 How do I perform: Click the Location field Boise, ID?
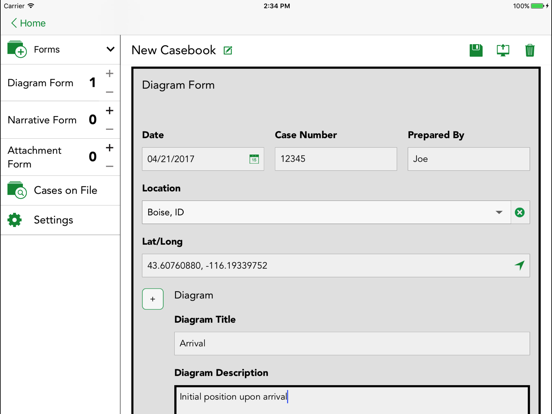pyautogui.click(x=326, y=212)
